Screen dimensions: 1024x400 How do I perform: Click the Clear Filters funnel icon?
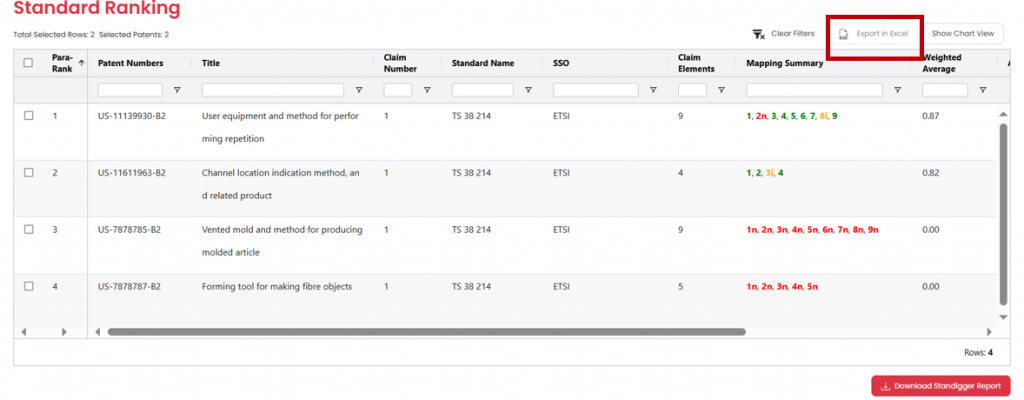tap(758, 34)
